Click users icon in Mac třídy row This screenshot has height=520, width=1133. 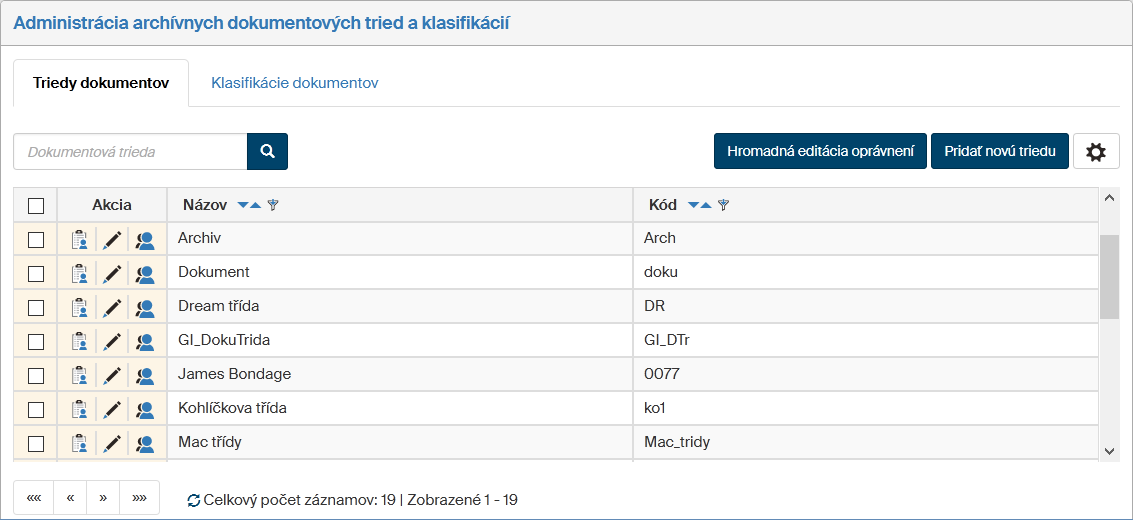[x=145, y=444]
